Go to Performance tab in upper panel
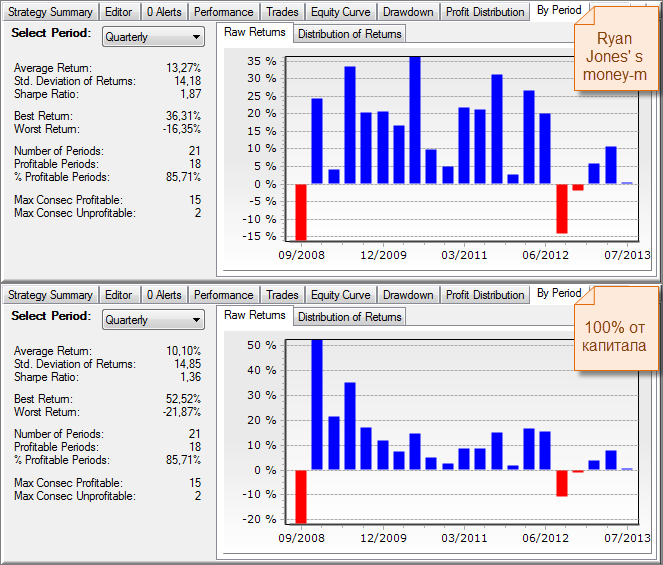Viewport: 663px width, 565px height. (x=223, y=12)
